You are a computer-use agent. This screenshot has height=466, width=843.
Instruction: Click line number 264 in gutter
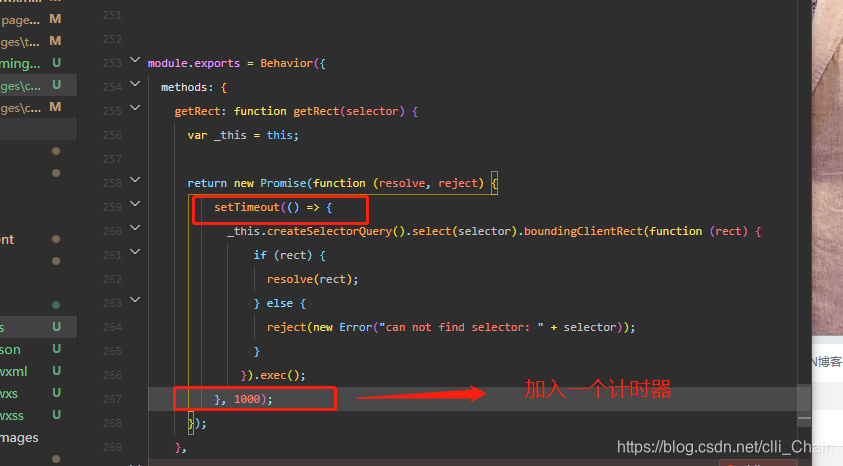112,327
